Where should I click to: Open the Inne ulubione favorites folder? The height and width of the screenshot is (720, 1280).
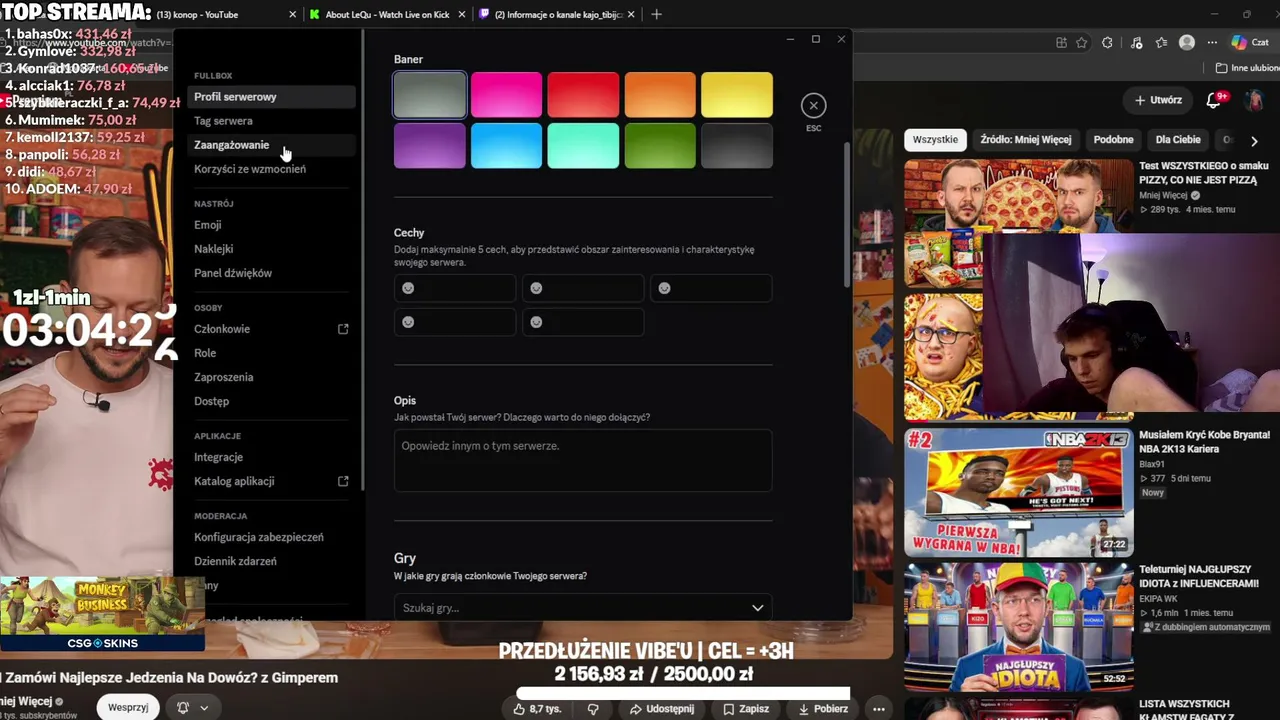point(1247,68)
